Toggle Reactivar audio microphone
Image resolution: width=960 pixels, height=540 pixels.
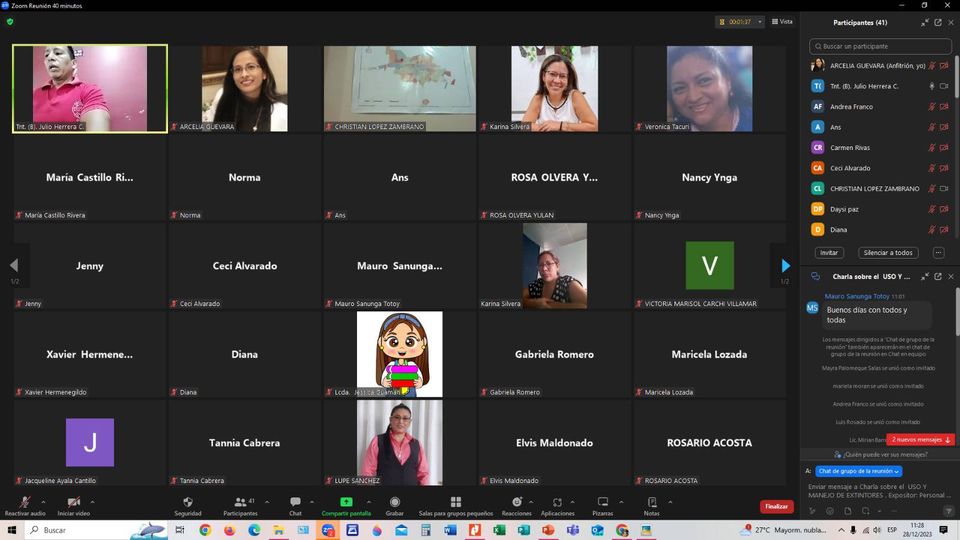pyautogui.click(x=24, y=502)
